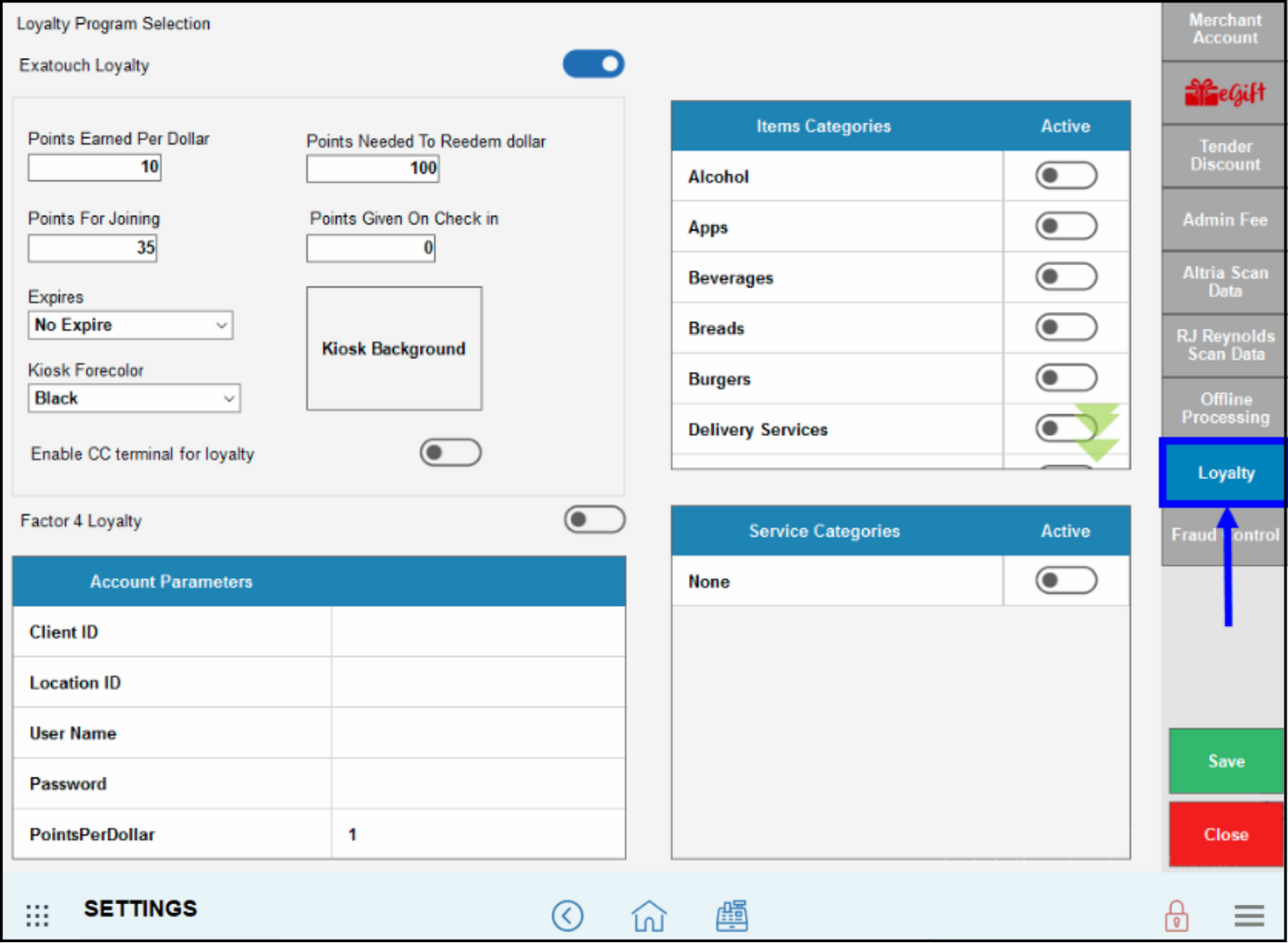The height and width of the screenshot is (943, 1288).
Task: Switch to the Admin Fee tab
Action: [1224, 220]
